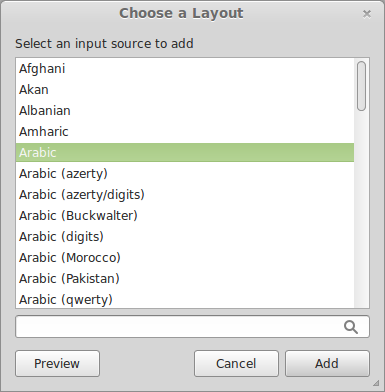
Task: Choose Albanian from the list
Action: pyautogui.click(x=185, y=111)
